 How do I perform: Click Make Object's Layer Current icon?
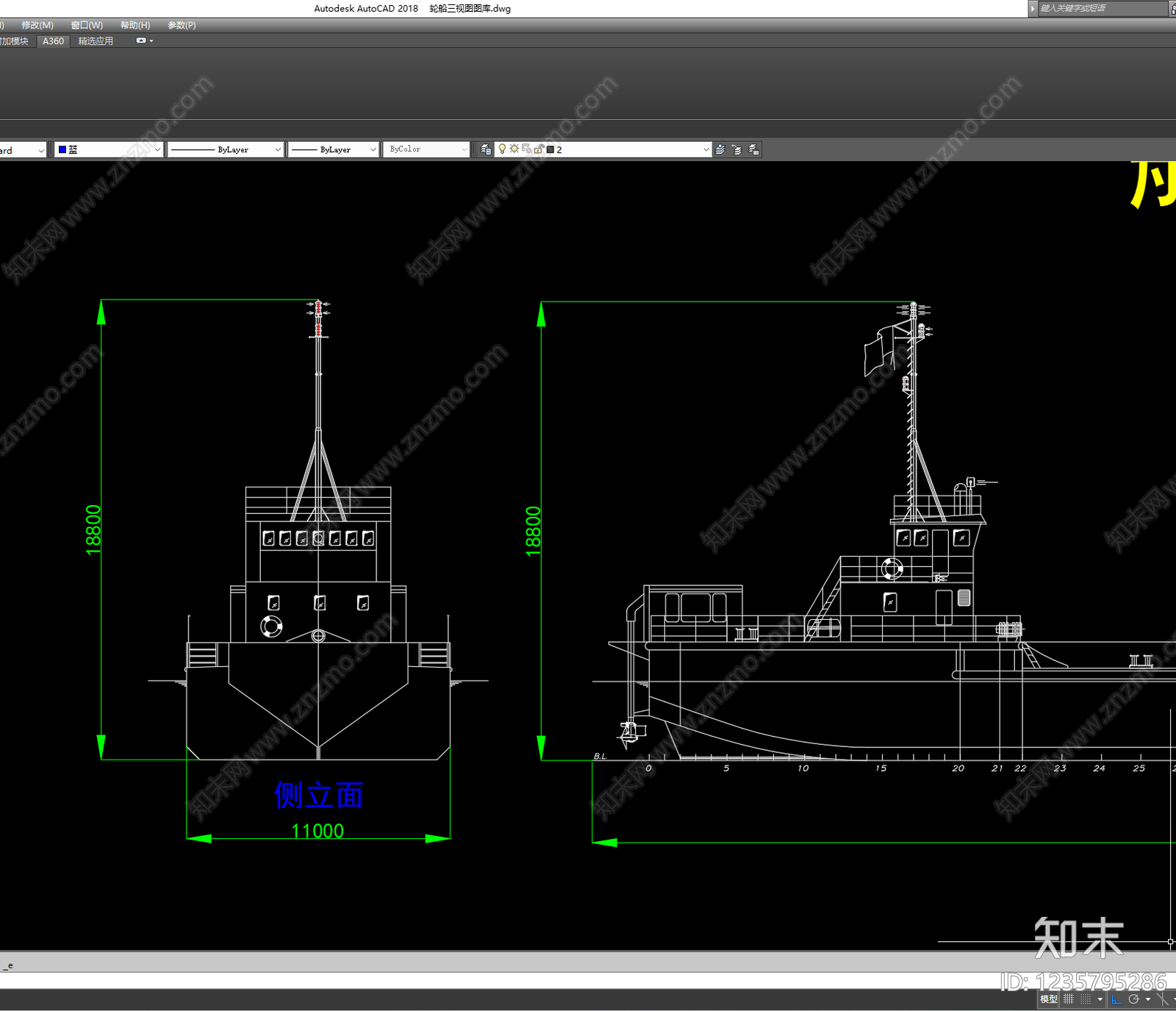720,149
